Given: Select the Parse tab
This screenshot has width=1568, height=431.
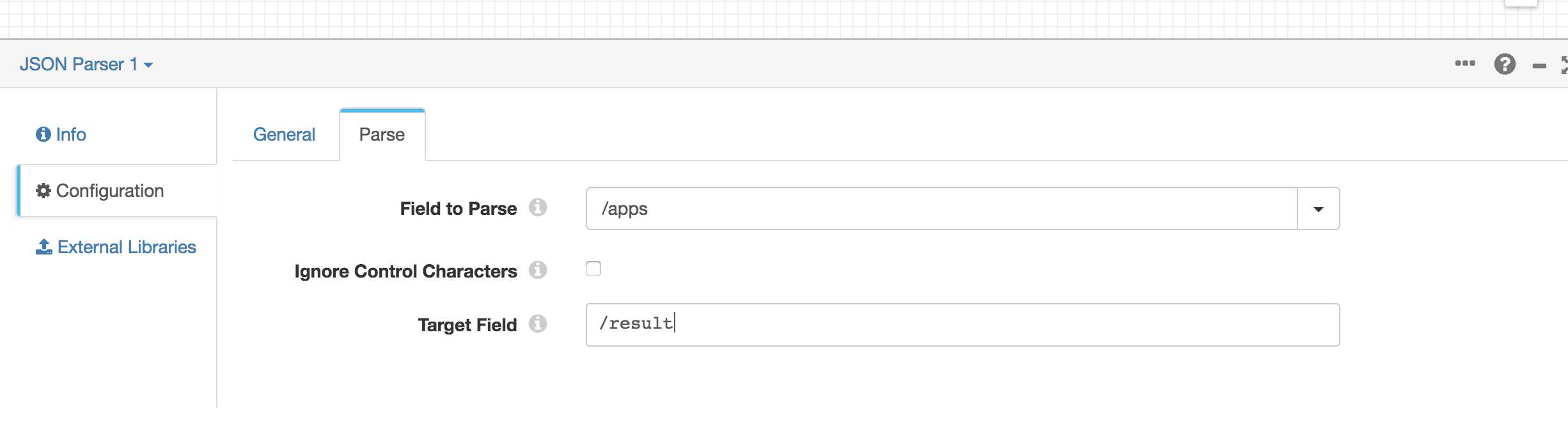Looking at the screenshot, I should click(x=382, y=134).
